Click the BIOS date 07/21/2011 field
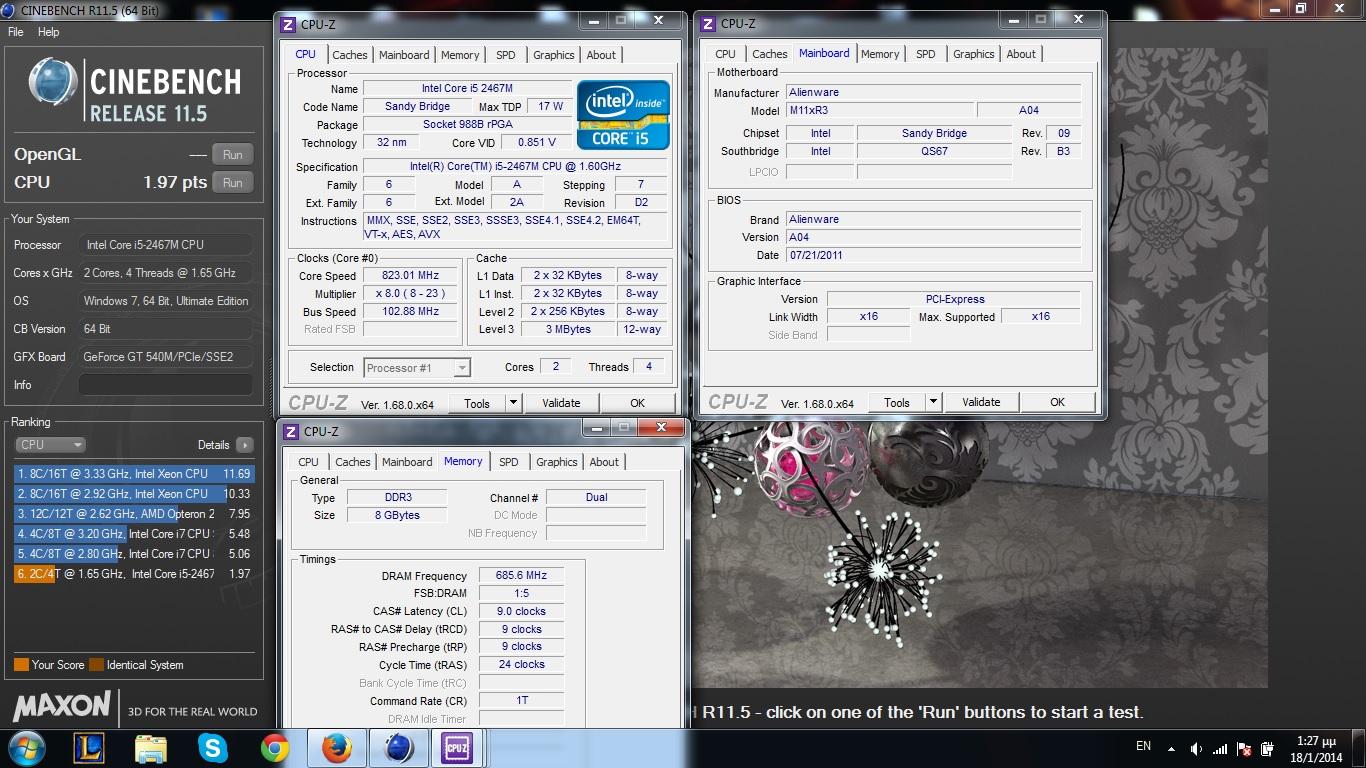 933,255
